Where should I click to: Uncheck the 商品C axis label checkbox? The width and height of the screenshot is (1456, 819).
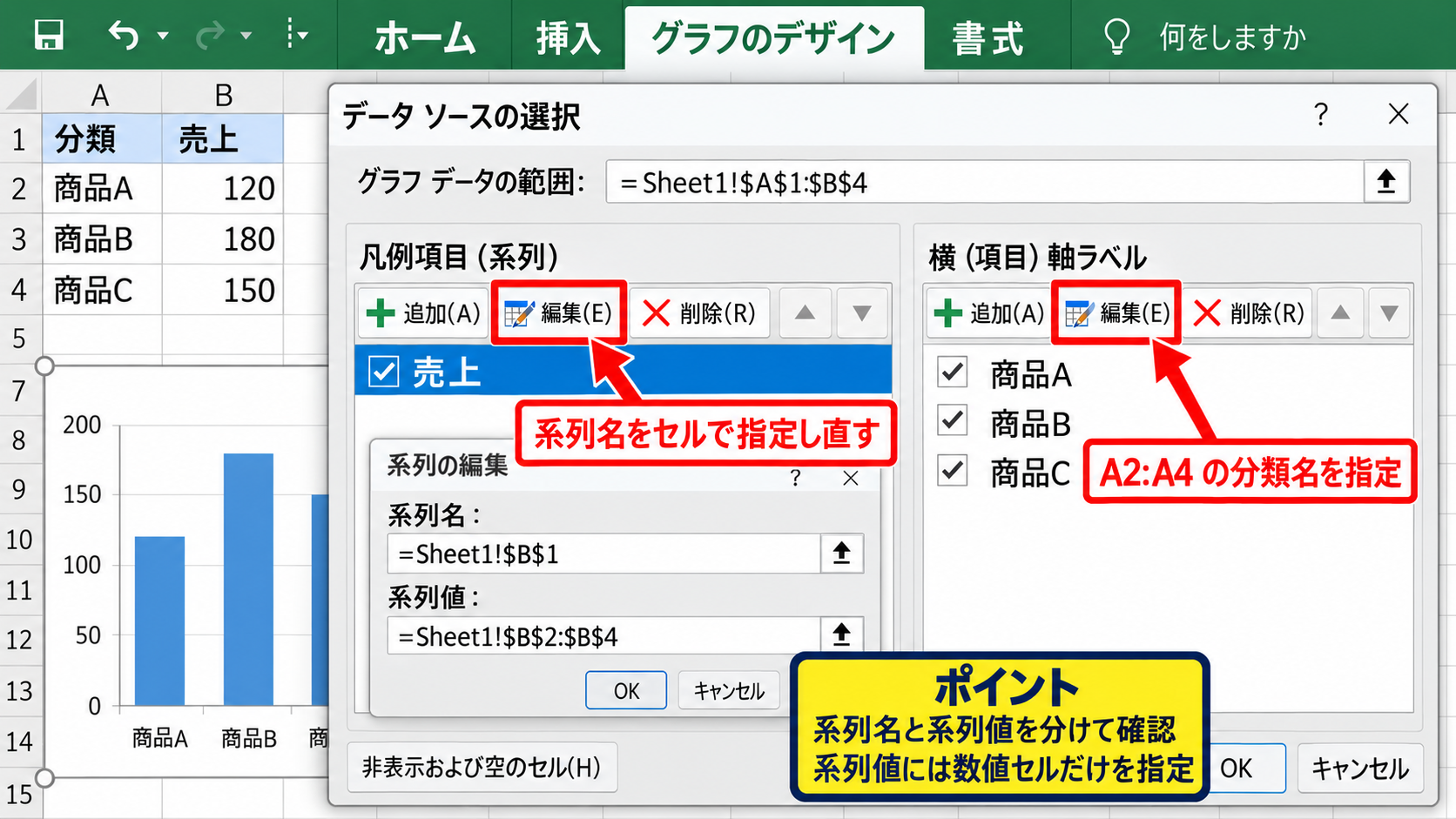(x=953, y=471)
